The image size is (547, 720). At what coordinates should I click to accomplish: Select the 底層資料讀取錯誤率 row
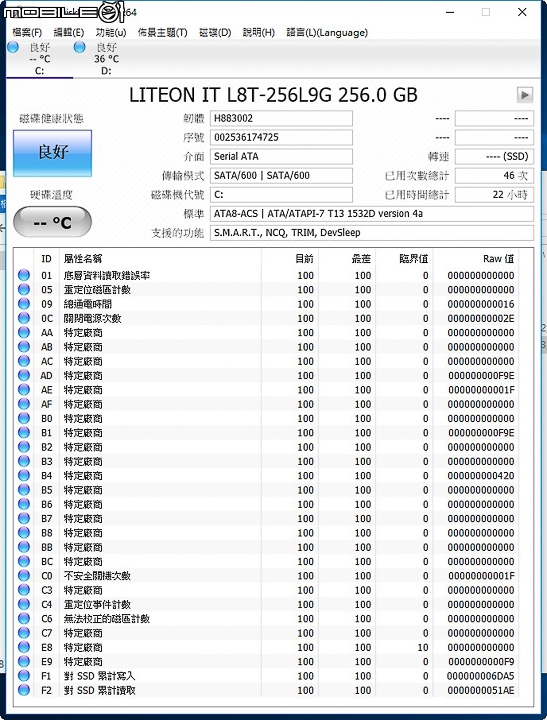tap(266, 275)
